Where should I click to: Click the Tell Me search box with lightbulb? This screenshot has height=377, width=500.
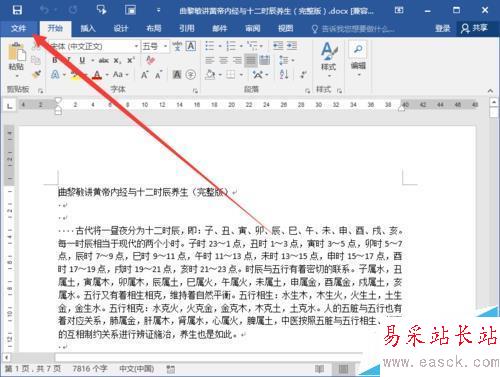[x=353, y=29]
